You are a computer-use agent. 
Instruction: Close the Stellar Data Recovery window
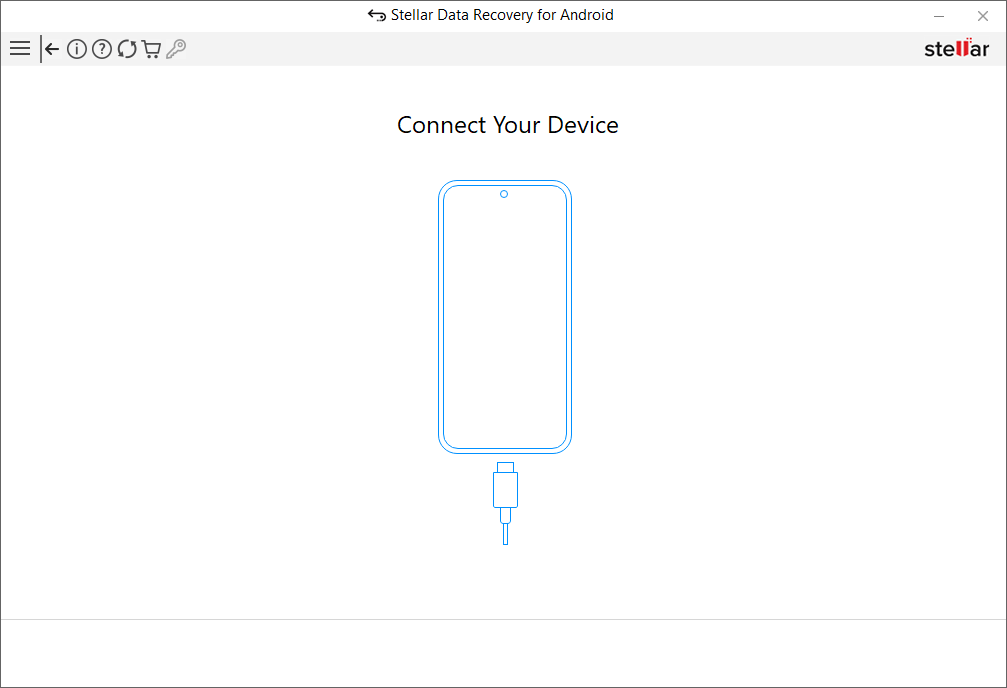click(x=982, y=16)
